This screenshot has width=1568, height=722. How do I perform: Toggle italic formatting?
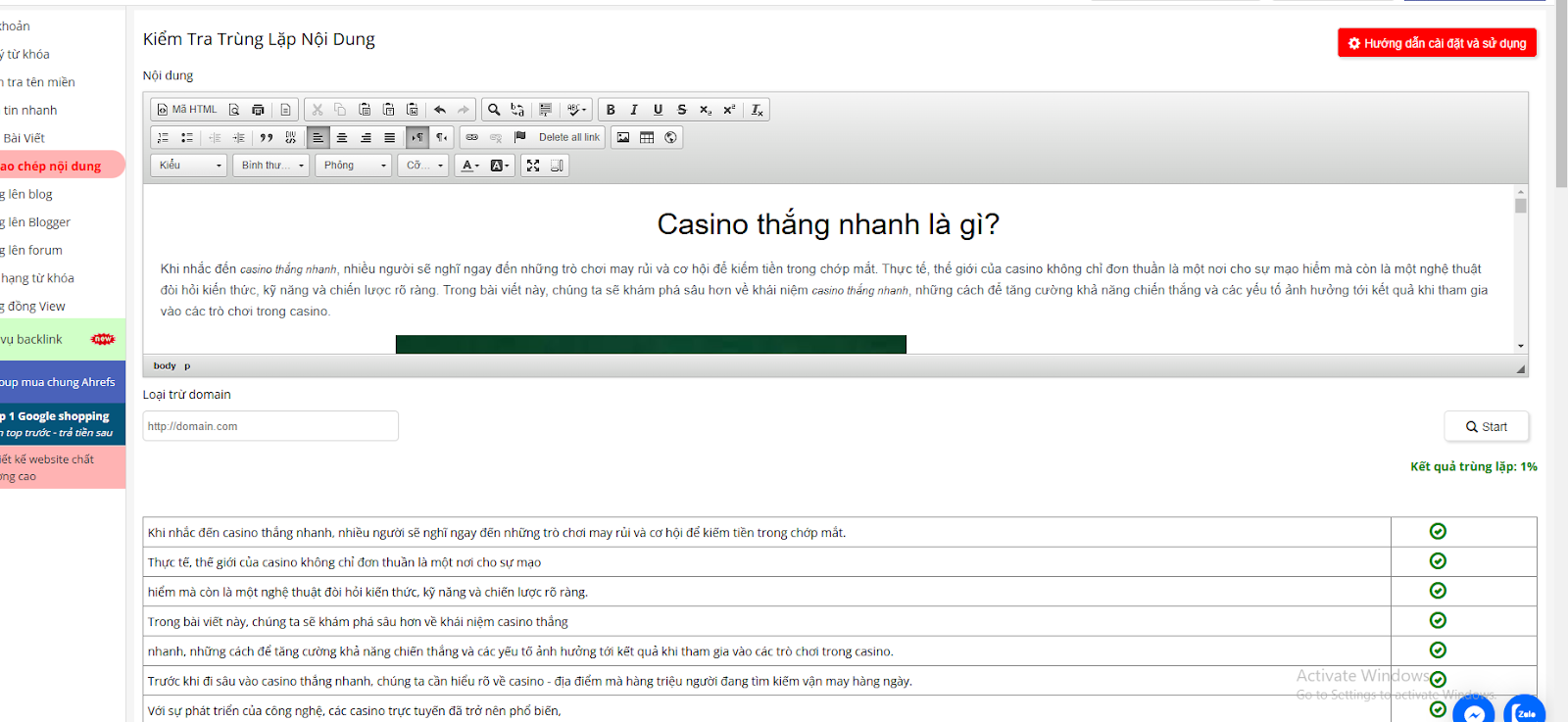point(634,110)
